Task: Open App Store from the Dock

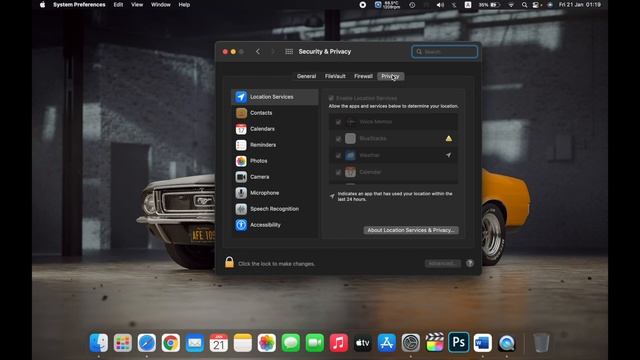Action: click(387, 342)
